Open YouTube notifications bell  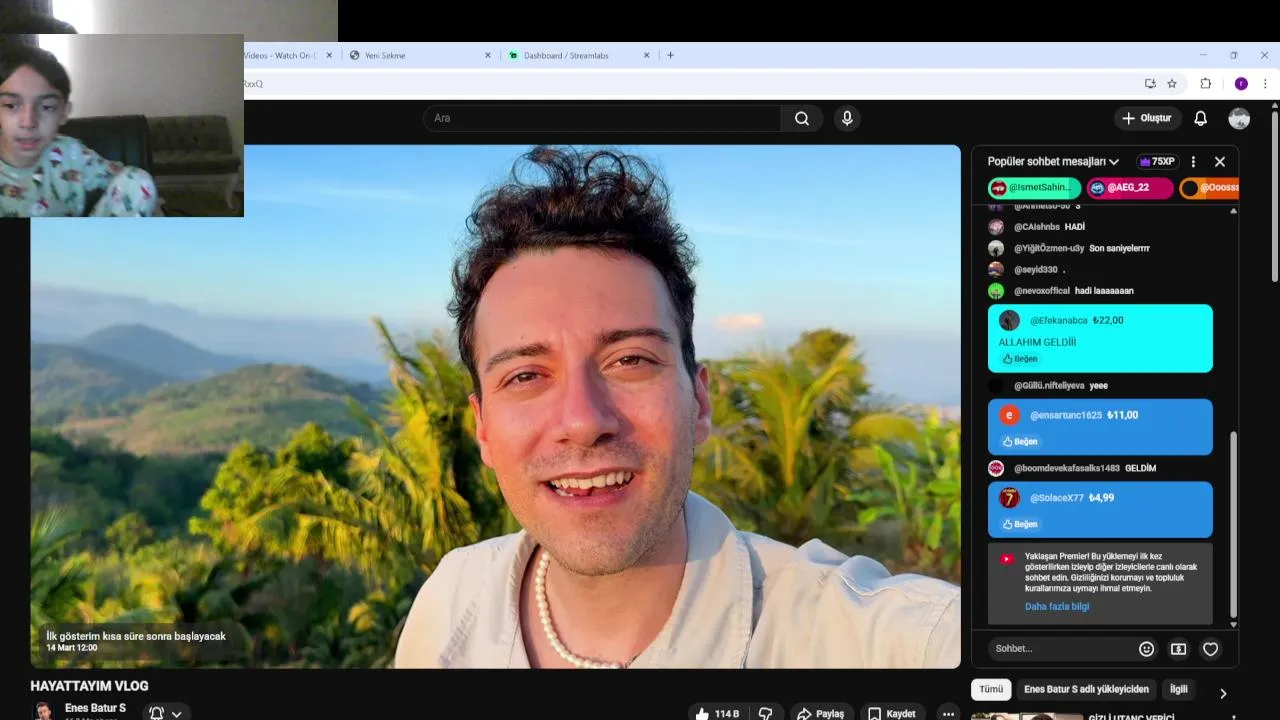[x=1200, y=118]
